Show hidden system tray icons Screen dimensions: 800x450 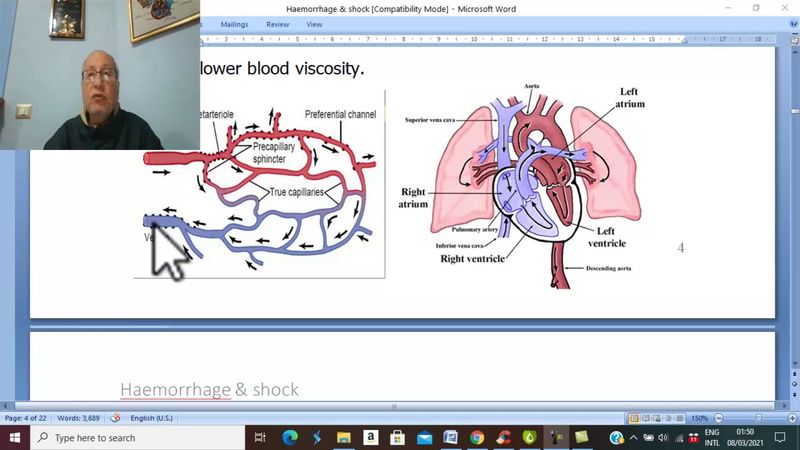pos(634,438)
